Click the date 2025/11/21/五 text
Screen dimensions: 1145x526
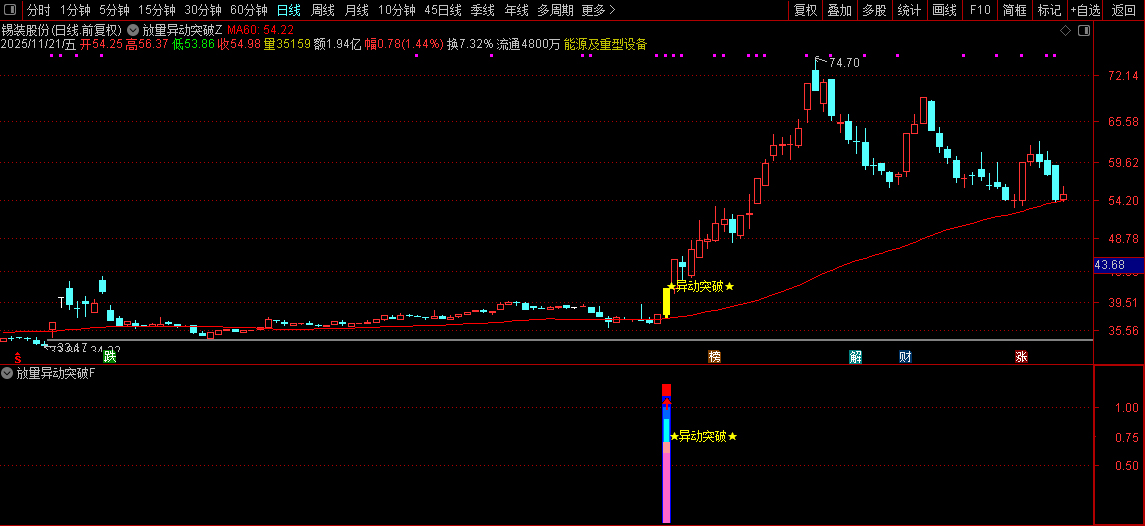pos(39,45)
